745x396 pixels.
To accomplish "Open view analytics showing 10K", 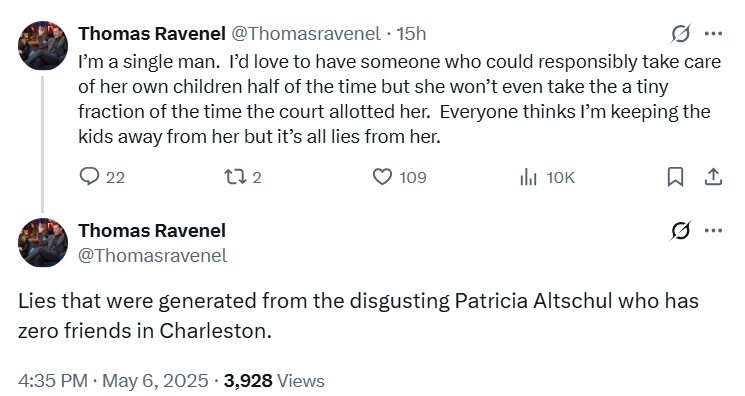I will [x=547, y=177].
